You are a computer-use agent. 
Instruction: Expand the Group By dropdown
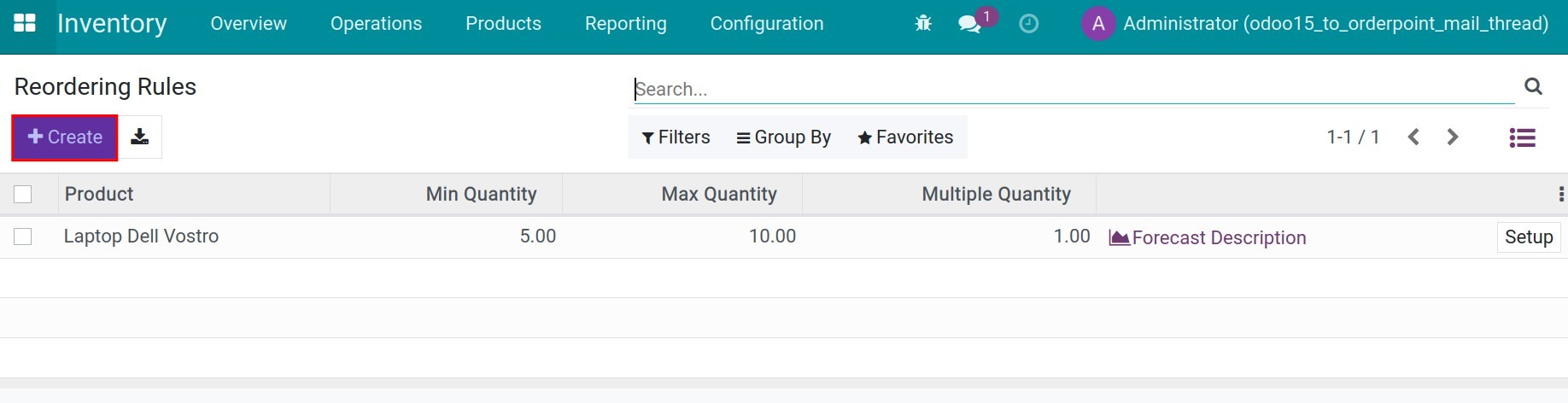click(783, 137)
